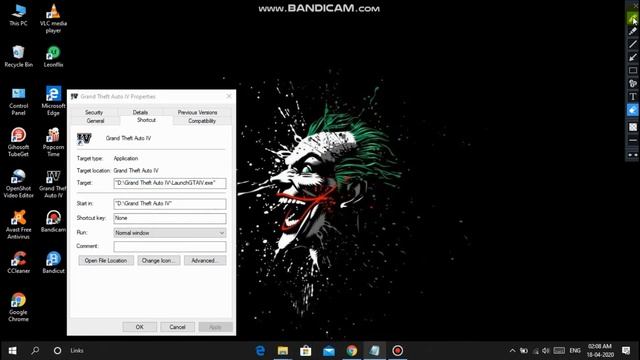Choose line thickness in Bandicam drawing toolbar
The height and width of the screenshot is (360, 640).
[x=633, y=140]
